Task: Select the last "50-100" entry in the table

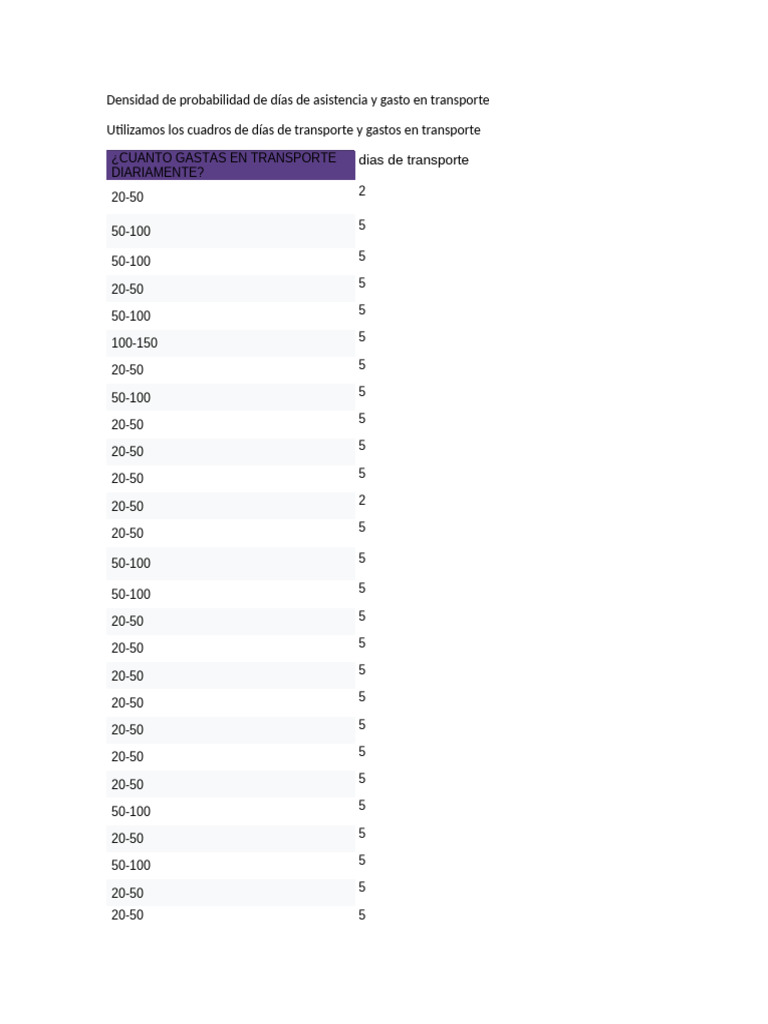Action: (131, 866)
